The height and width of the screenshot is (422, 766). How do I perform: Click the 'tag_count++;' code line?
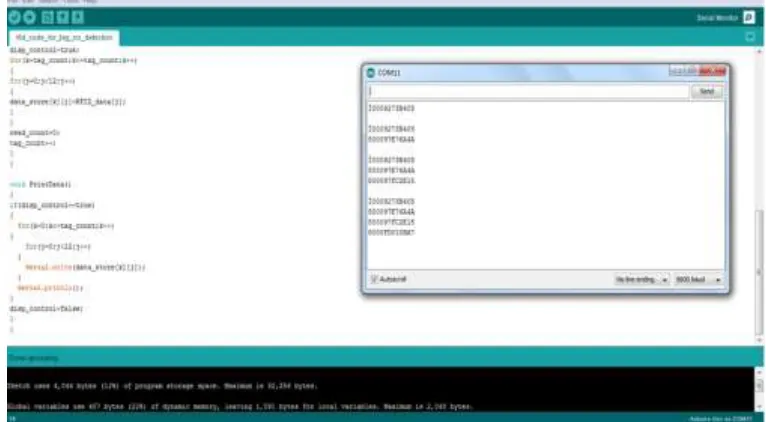pyautogui.click(x=32, y=143)
